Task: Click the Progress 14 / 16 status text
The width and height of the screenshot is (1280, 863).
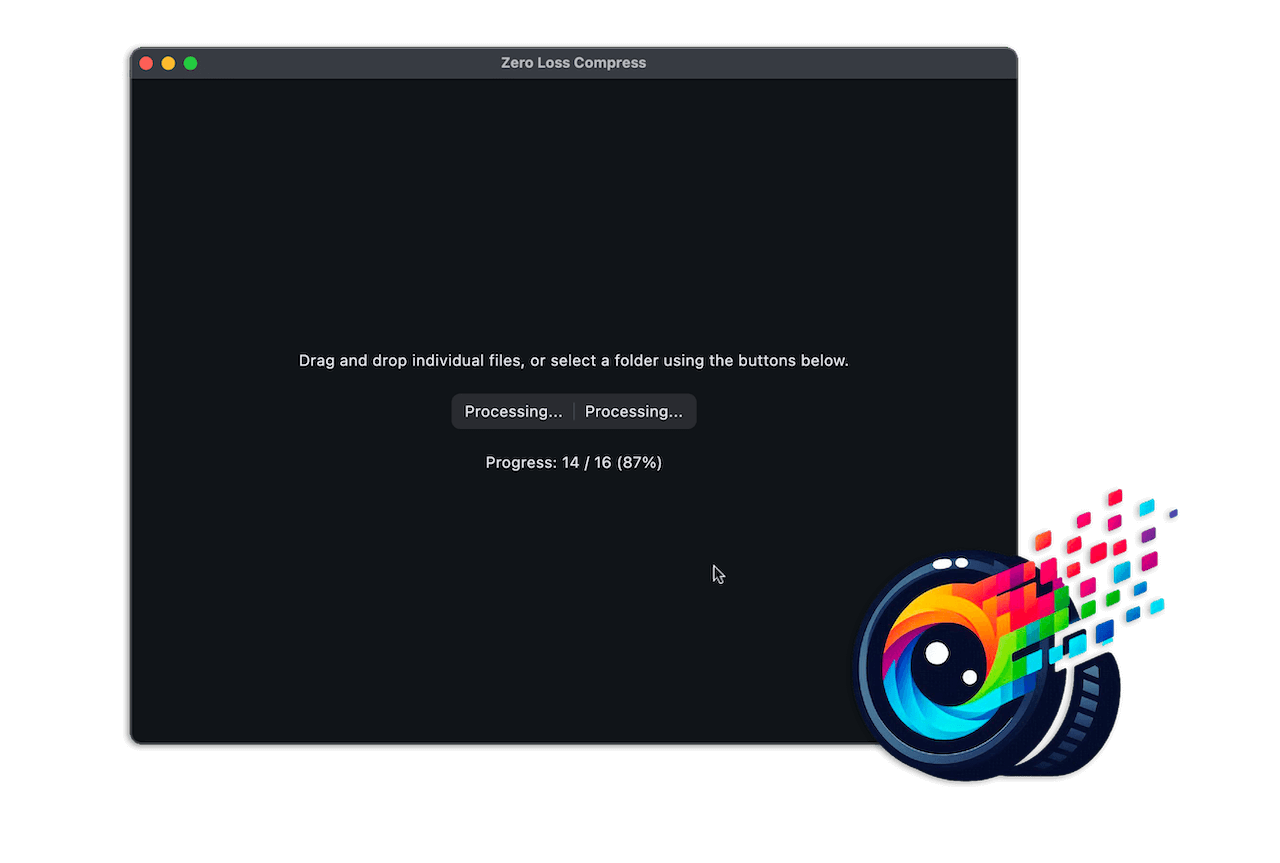Action: (573, 462)
